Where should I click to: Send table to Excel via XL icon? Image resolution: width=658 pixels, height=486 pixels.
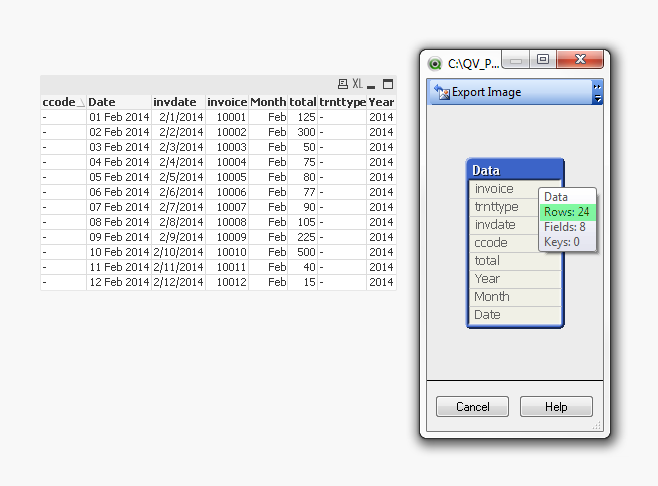click(357, 84)
